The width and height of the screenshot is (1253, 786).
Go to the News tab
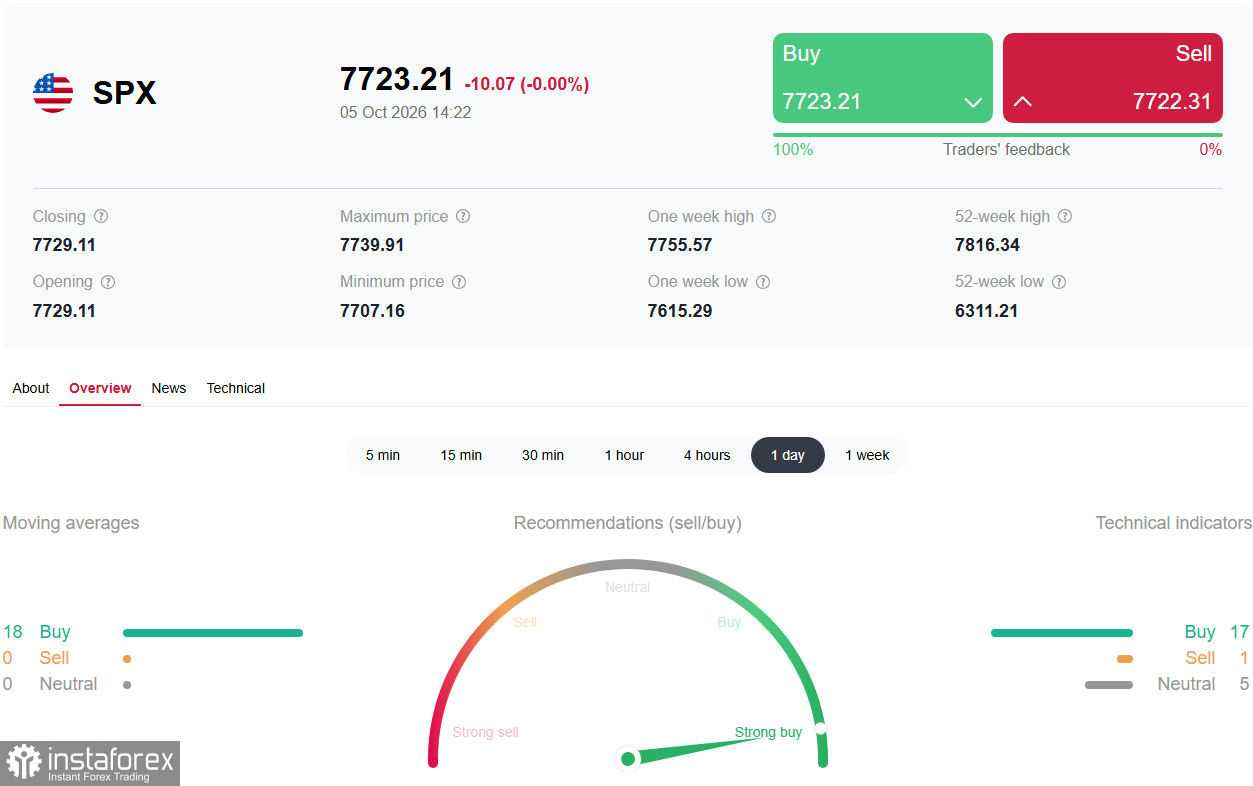[169, 388]
